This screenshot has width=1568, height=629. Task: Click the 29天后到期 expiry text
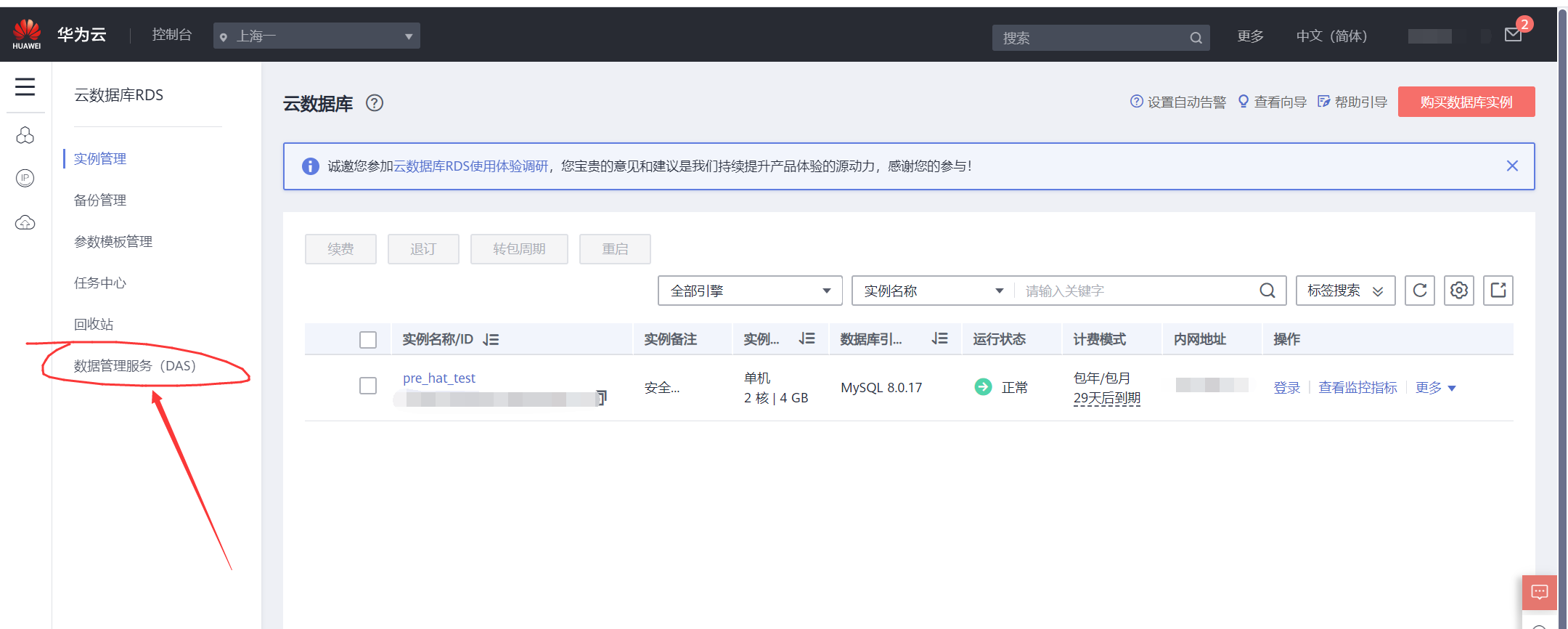coord(1107,398)
